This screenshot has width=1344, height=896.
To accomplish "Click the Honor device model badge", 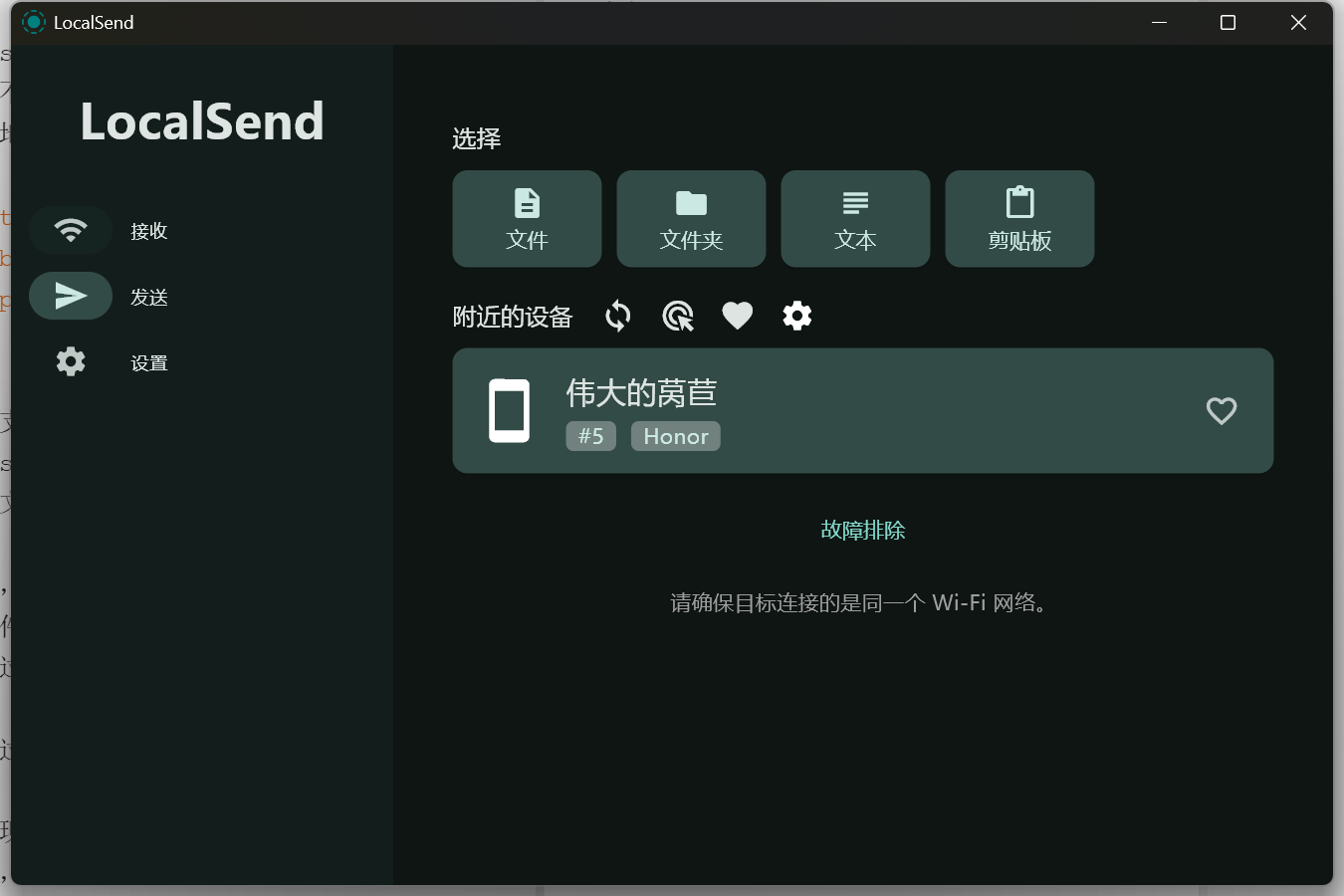I will pos(676,436).
